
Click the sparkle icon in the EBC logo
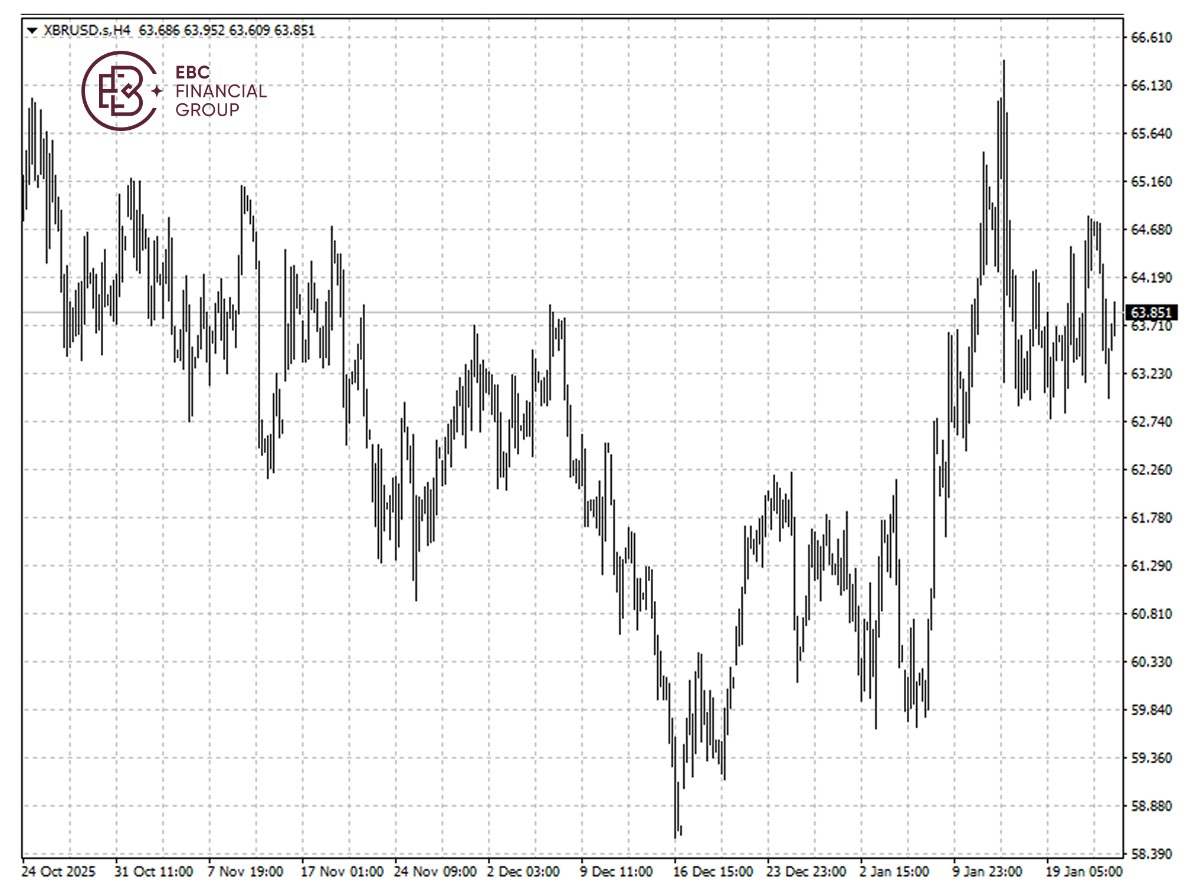pyautogui.click(x=157, y=89)
